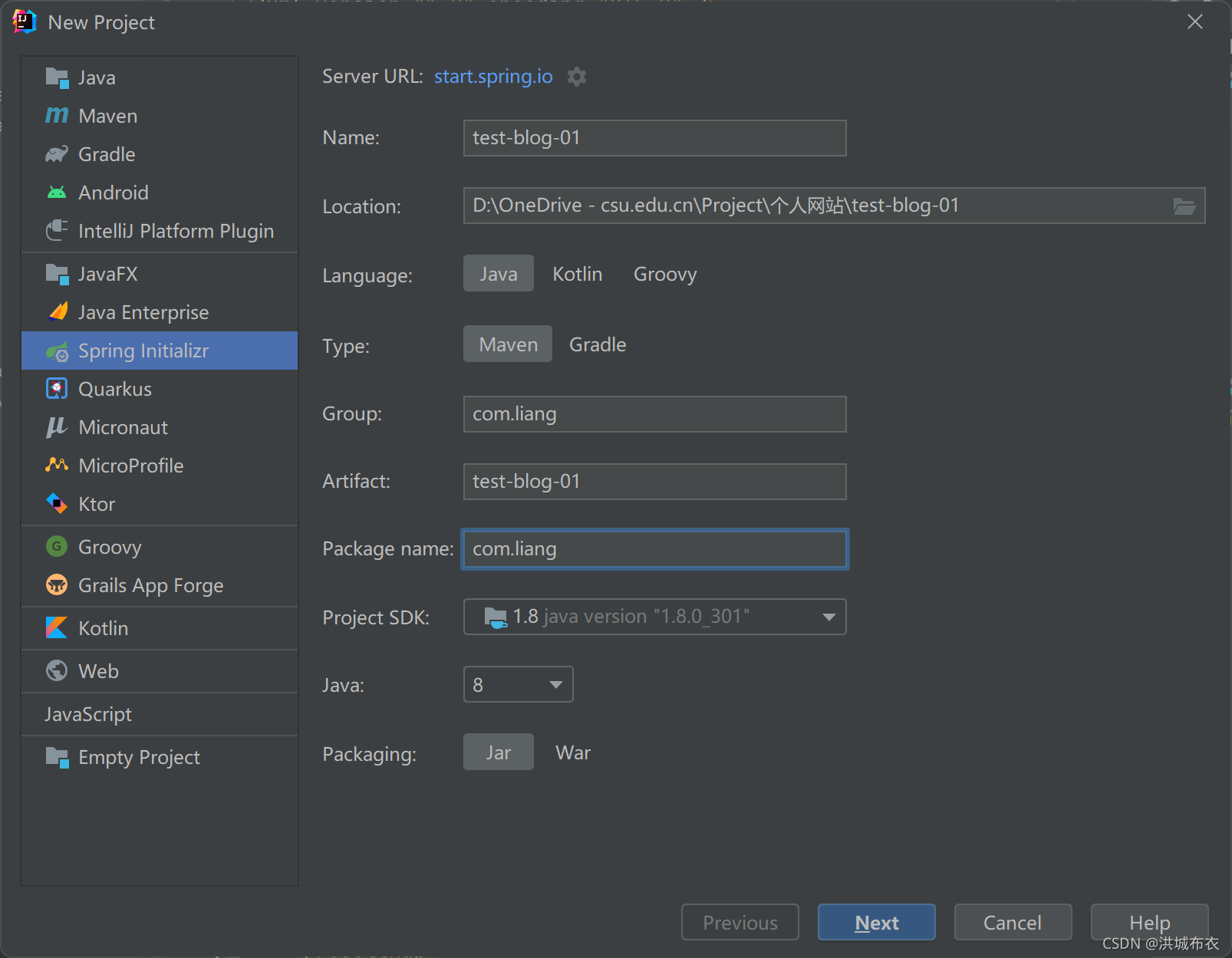
Task: Select Android in the generators list
Action: point(160,193)
